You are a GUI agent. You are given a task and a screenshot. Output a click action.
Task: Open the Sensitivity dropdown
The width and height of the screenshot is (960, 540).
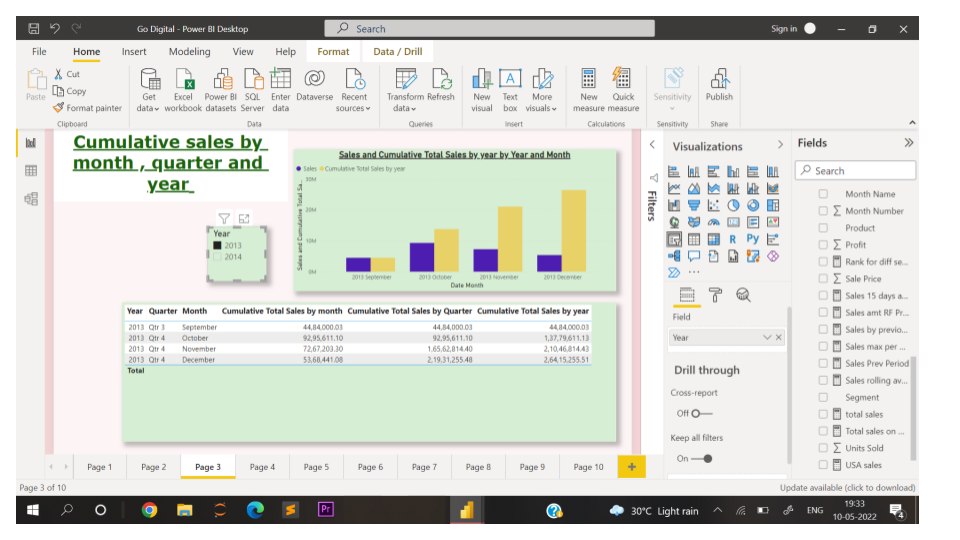[x=672, y=90]
